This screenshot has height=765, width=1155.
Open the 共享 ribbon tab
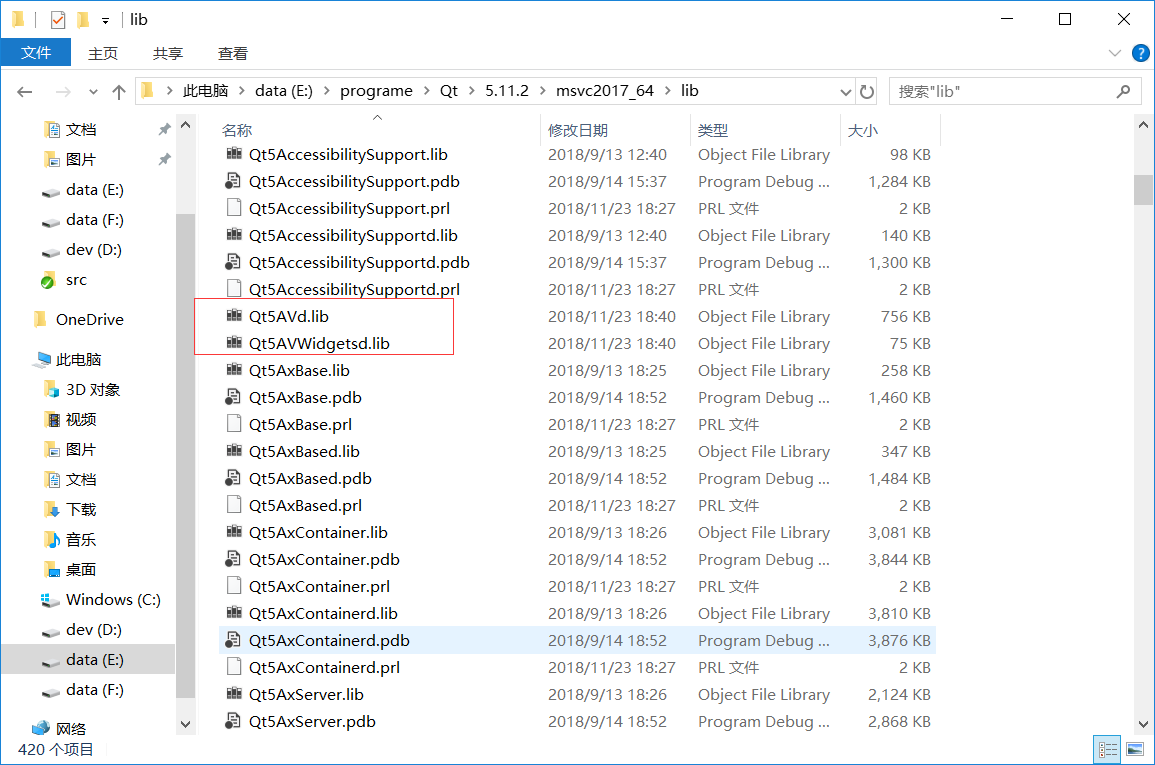pos(168,53)
